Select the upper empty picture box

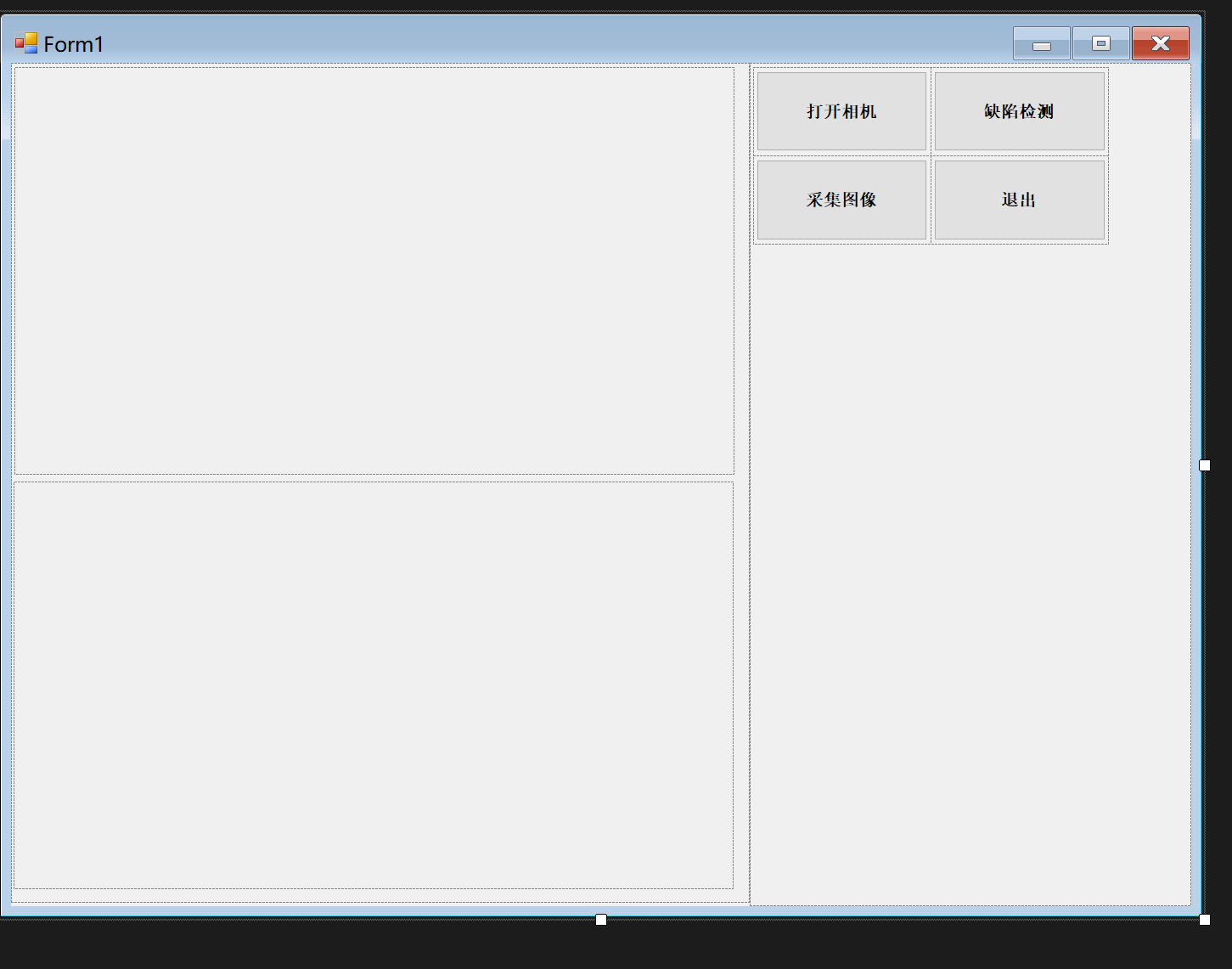pyautogui.click(x=374, y=271)
